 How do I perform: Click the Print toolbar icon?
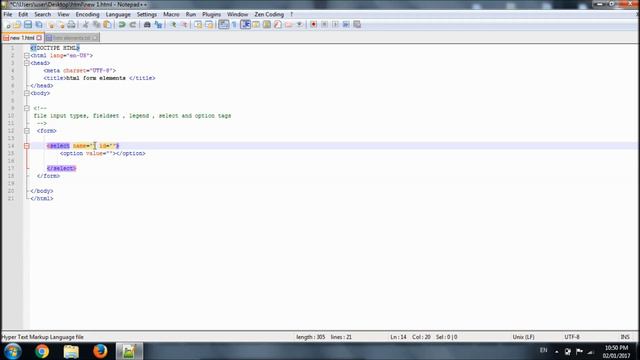pyautogui.click(x=71, y=25)
